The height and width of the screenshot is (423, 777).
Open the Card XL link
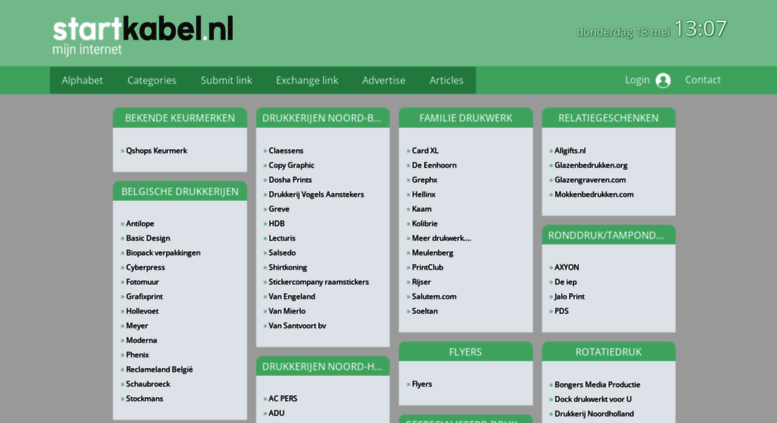pyautogui.click(x=425, y=151)
